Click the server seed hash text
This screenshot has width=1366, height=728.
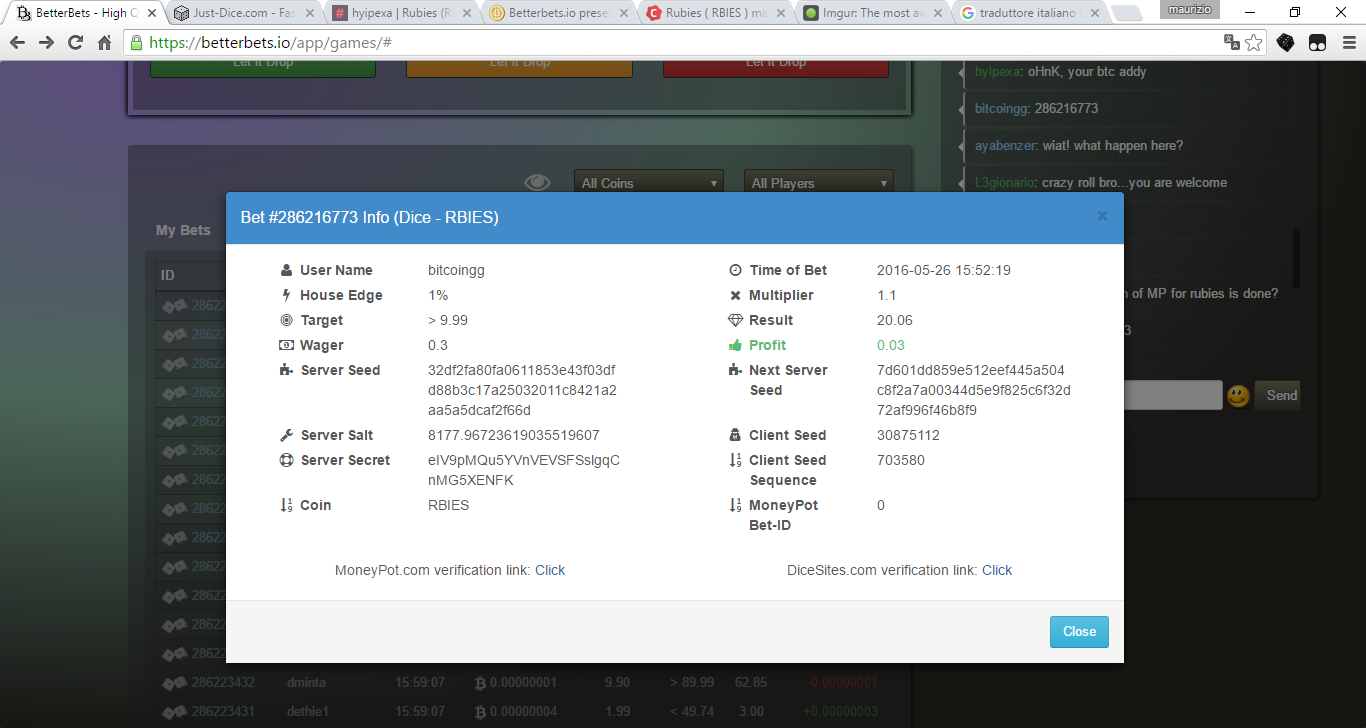(522, 390)
